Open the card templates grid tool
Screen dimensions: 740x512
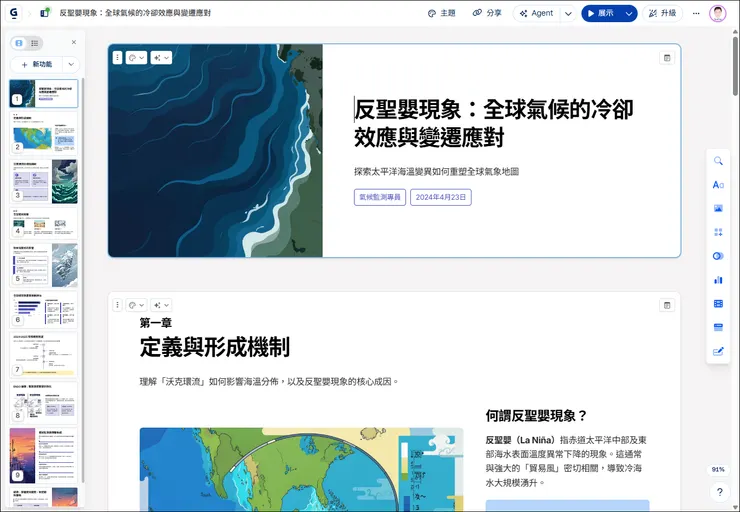pyautogui.click(x=718, y=232)
